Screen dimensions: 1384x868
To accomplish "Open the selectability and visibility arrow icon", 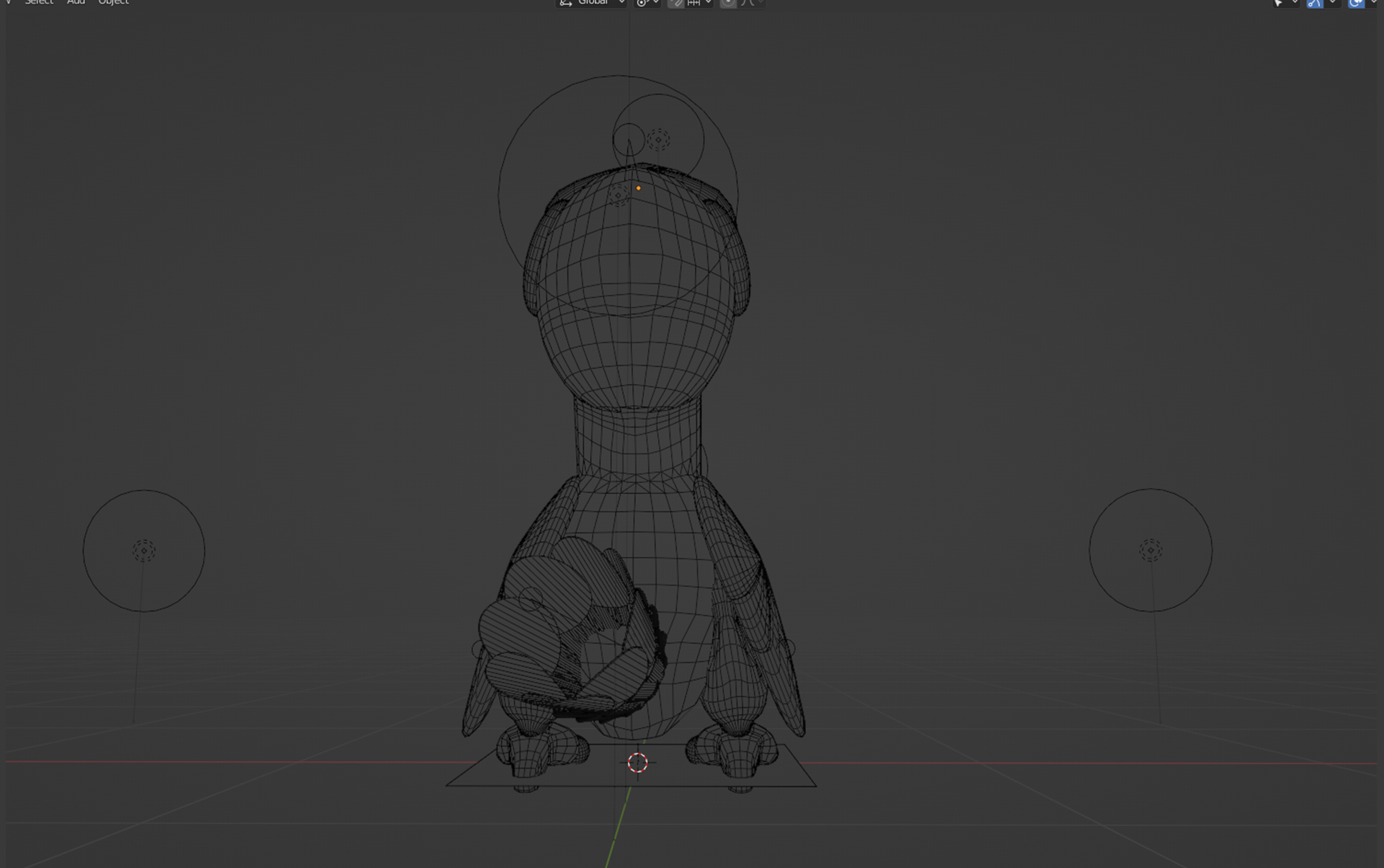I will point(1279,3).
